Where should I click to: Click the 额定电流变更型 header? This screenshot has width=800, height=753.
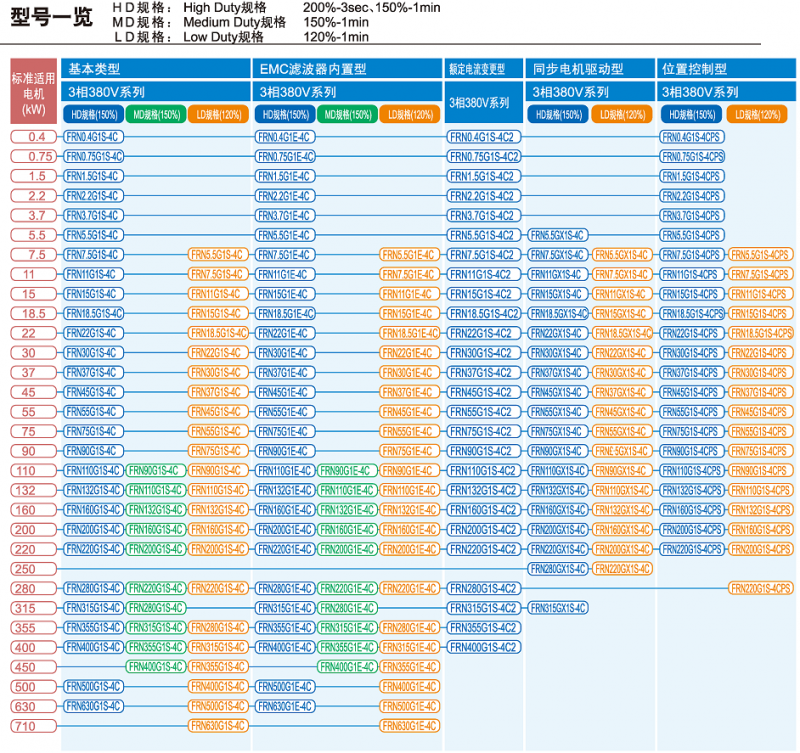coord(484,69)
